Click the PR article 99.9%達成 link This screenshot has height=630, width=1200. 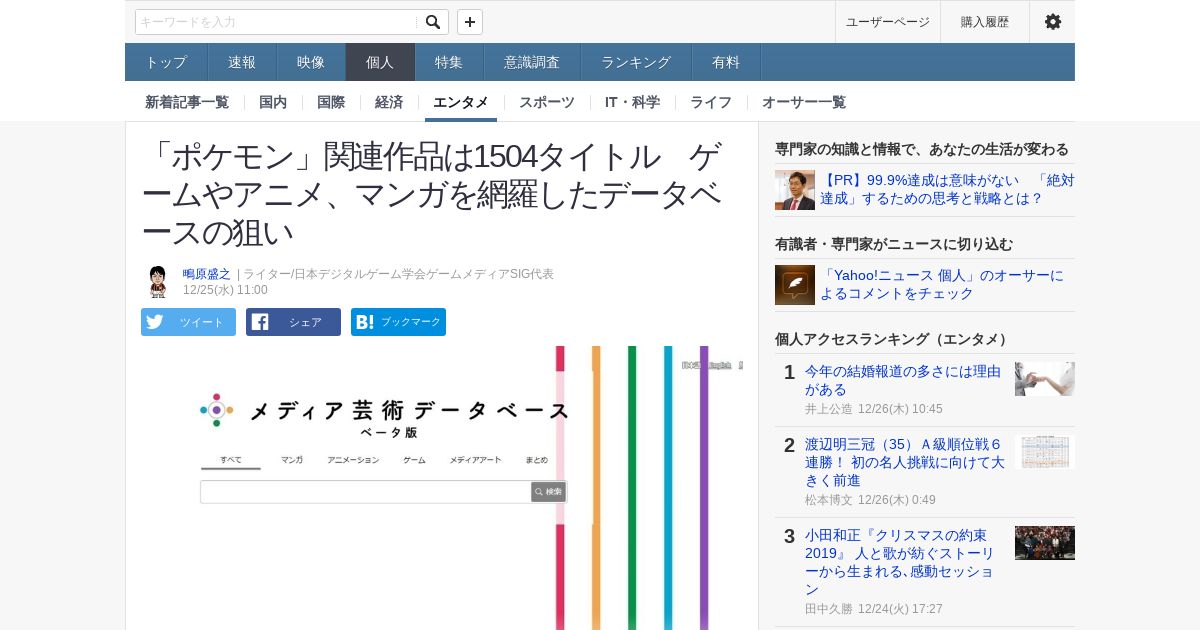(947, 189)
